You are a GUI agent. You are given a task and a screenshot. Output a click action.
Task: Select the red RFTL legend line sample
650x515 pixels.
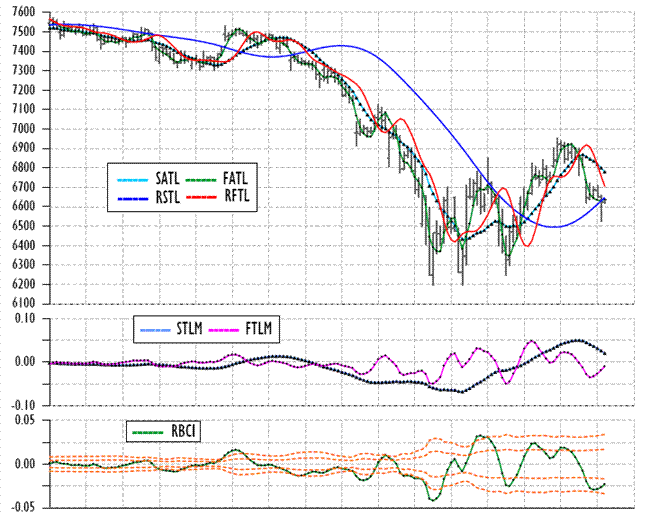[201, 197]
